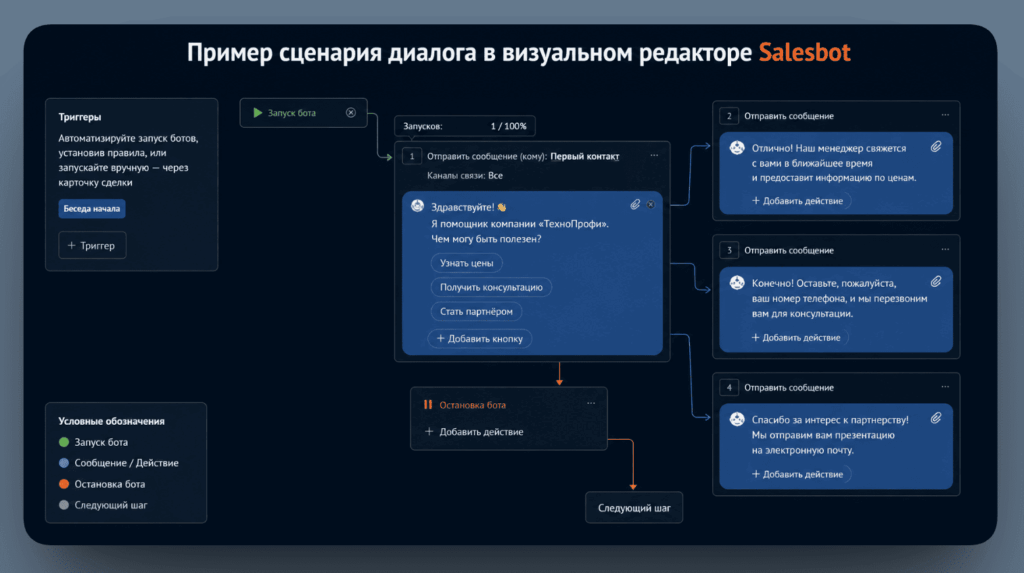The width and height of the screenshot is (1024, 573).
Task: Click the message text Чем могу быть полезен?
Action: (486, 239)
